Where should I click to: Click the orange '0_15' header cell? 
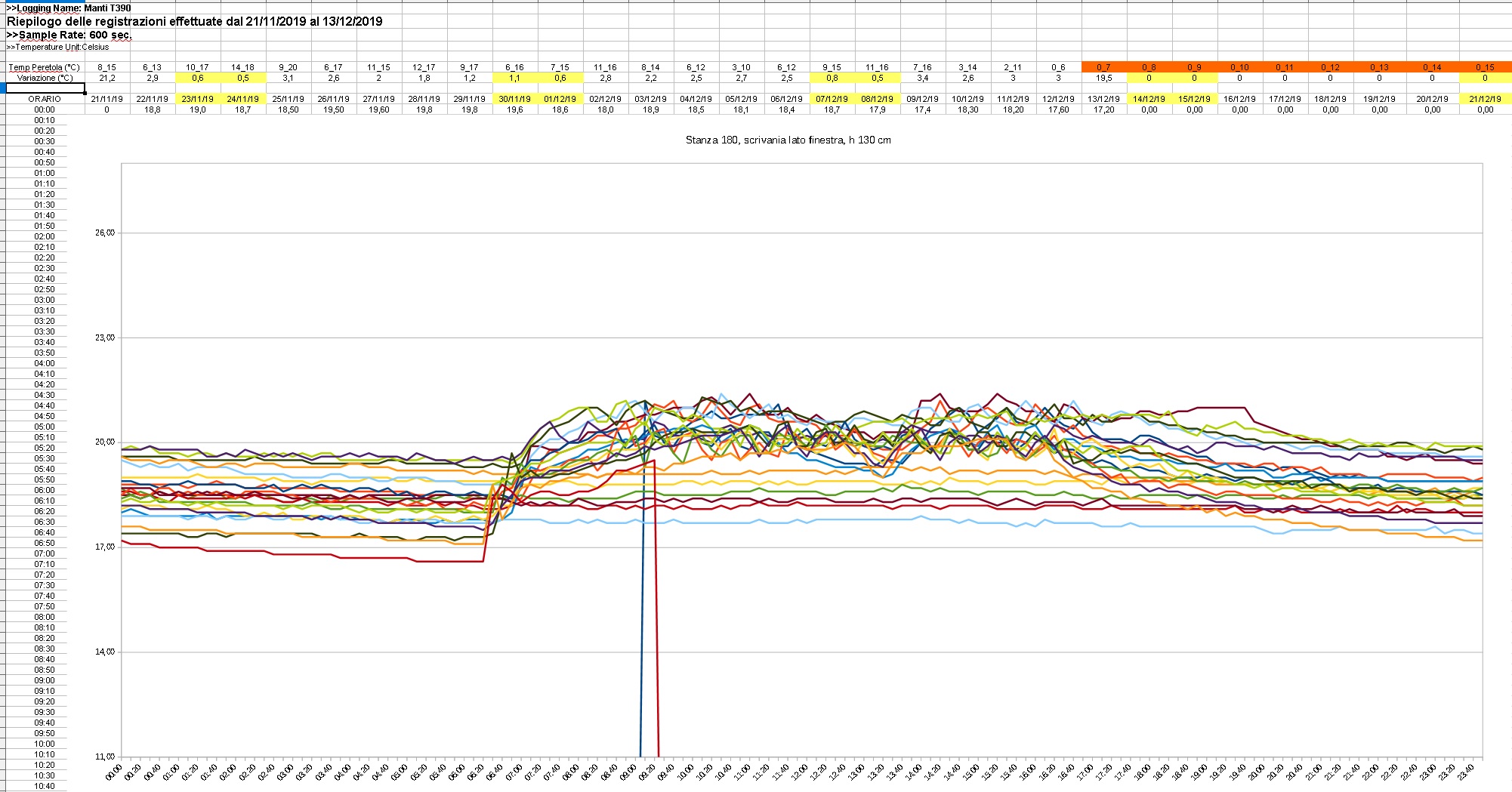pos(1485,67)
